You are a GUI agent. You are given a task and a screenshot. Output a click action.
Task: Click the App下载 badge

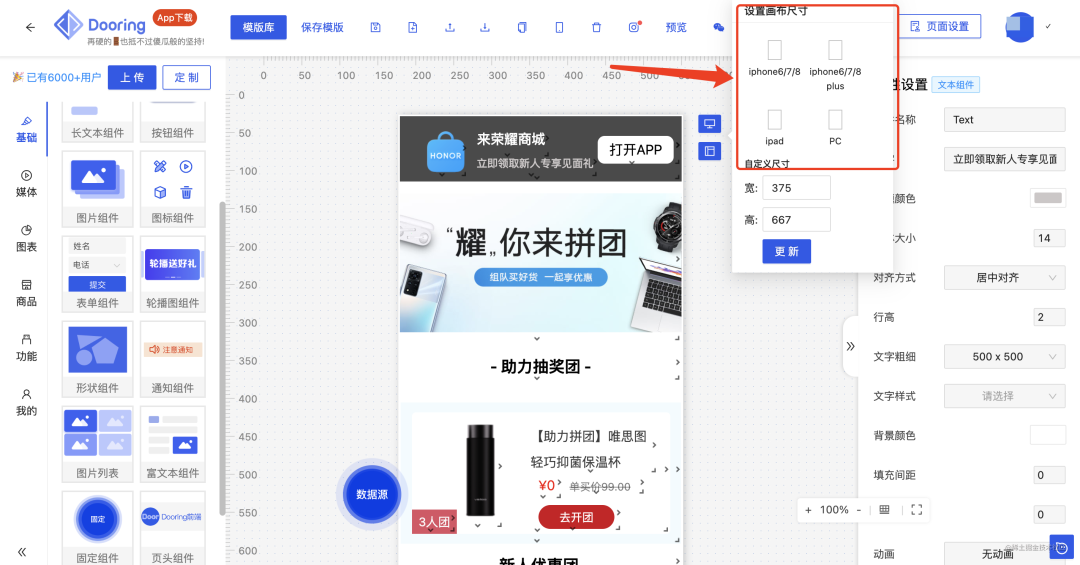[175, 18]
